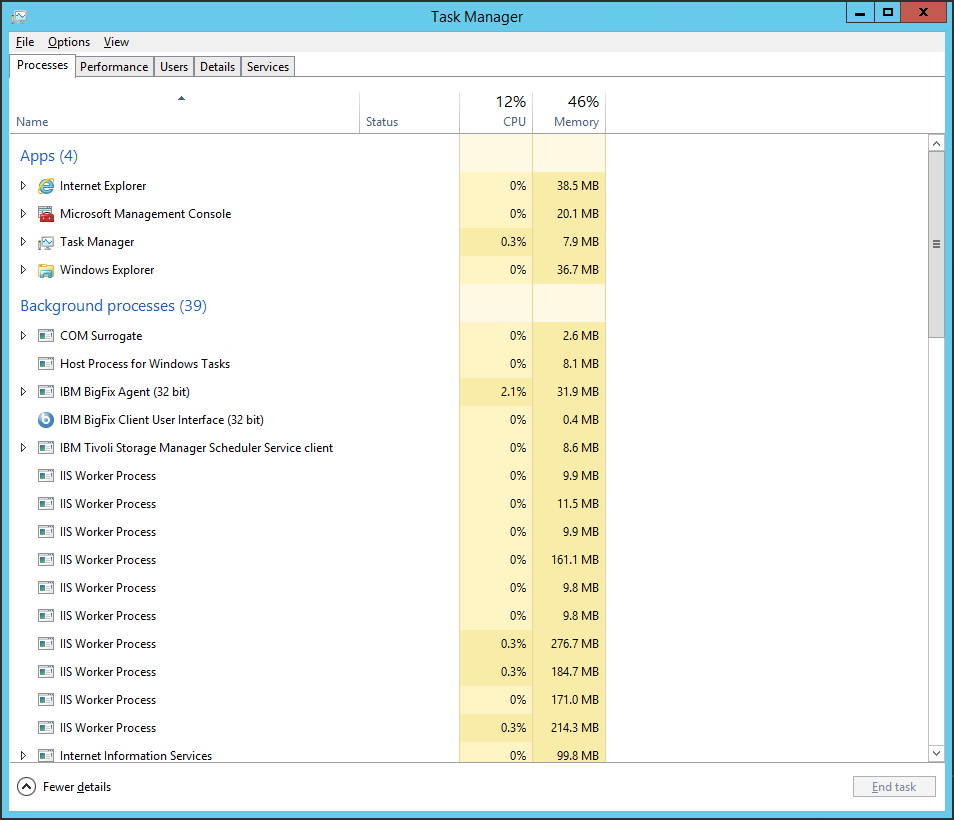The height and width of the screenshot is (820, 954).
Task: Expand the Windows Explorer entry
Action: [x=23, y=269]
